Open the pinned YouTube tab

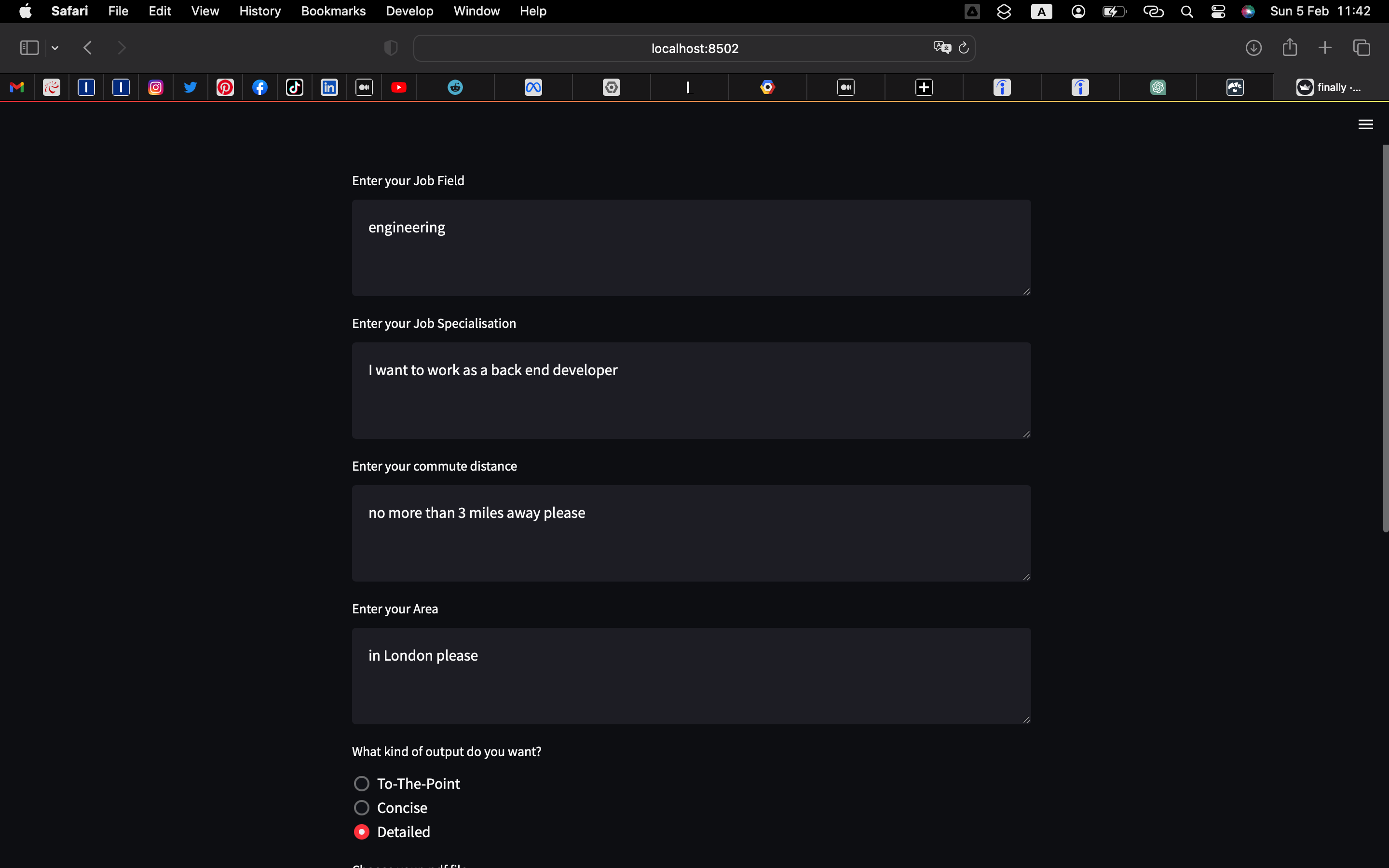(x=398, y=87)
